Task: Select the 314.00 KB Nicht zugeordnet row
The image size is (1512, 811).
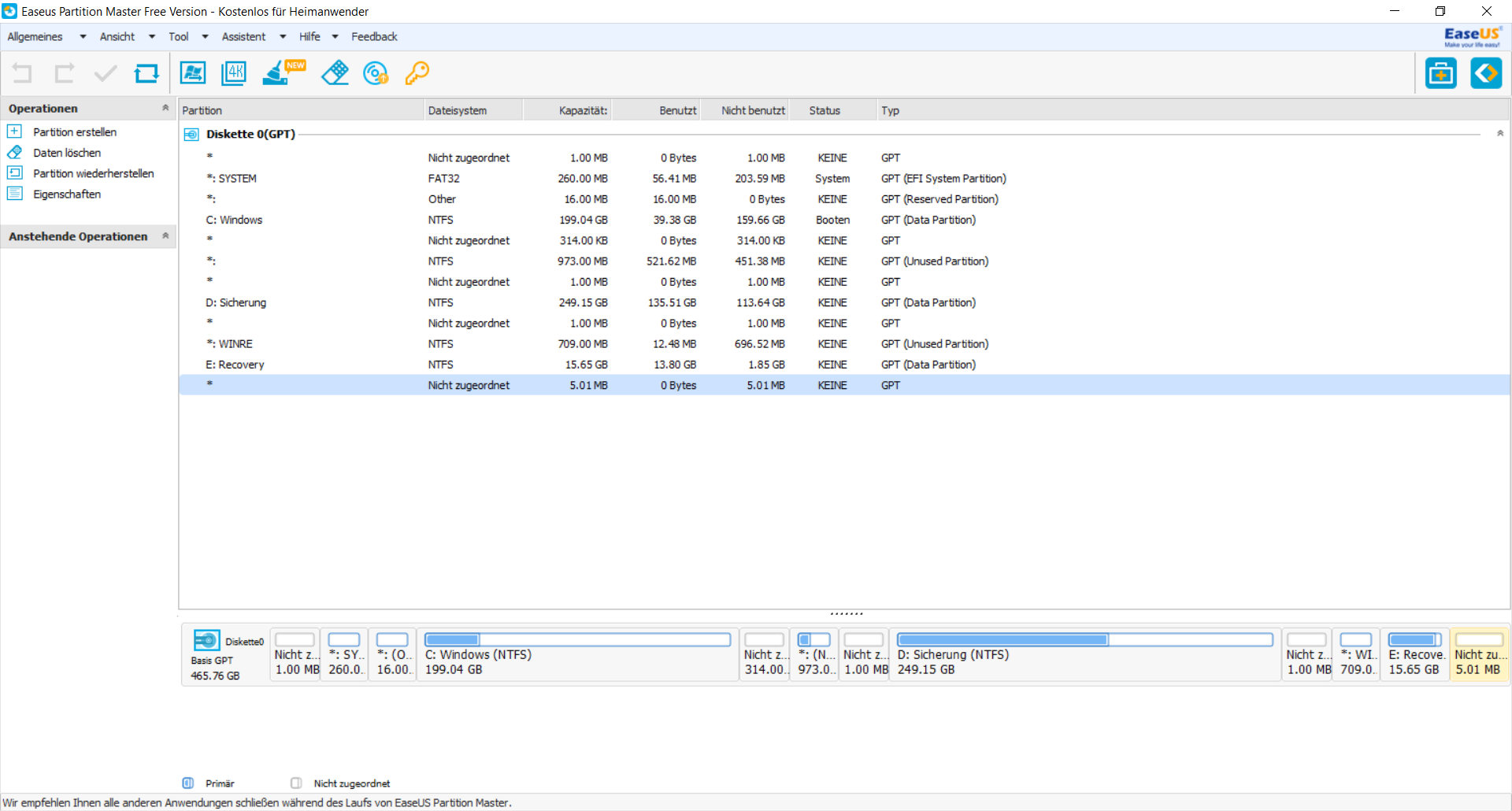Action: 843,241
